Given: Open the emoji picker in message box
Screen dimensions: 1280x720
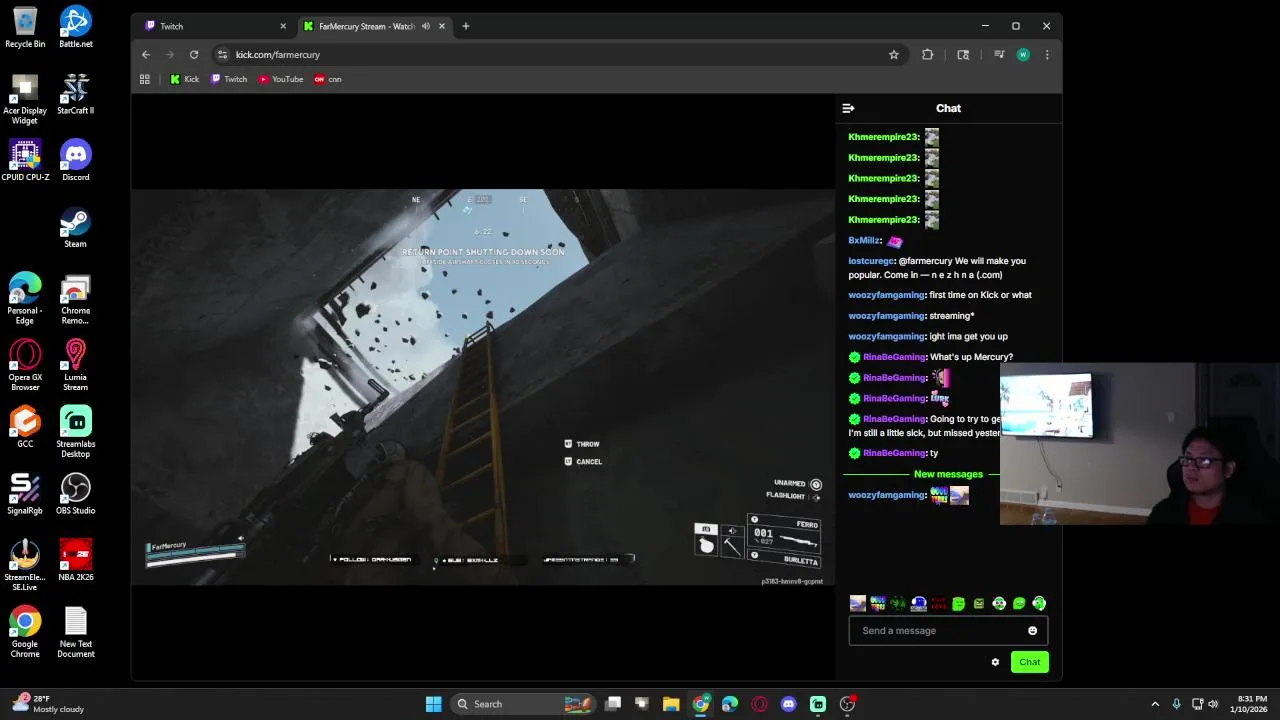Looking at the screenshot, I should (1032, 631).
